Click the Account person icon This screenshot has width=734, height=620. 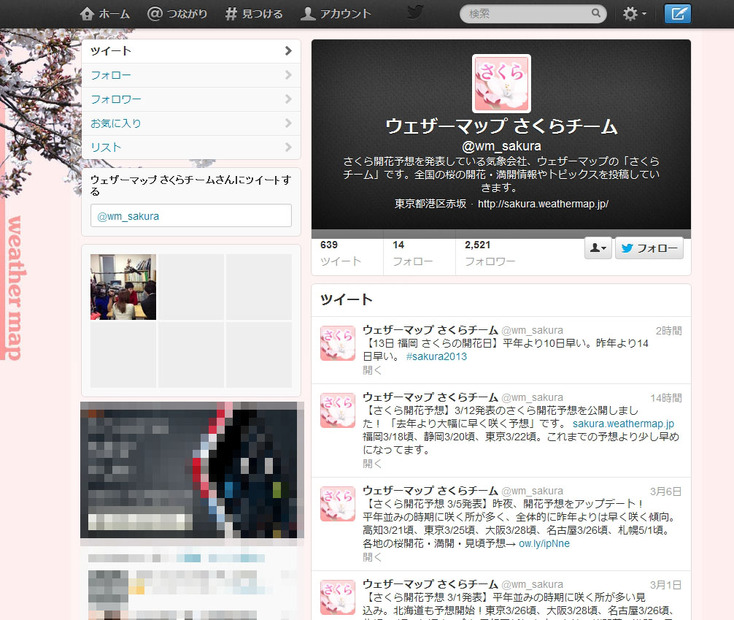[308, 14]
